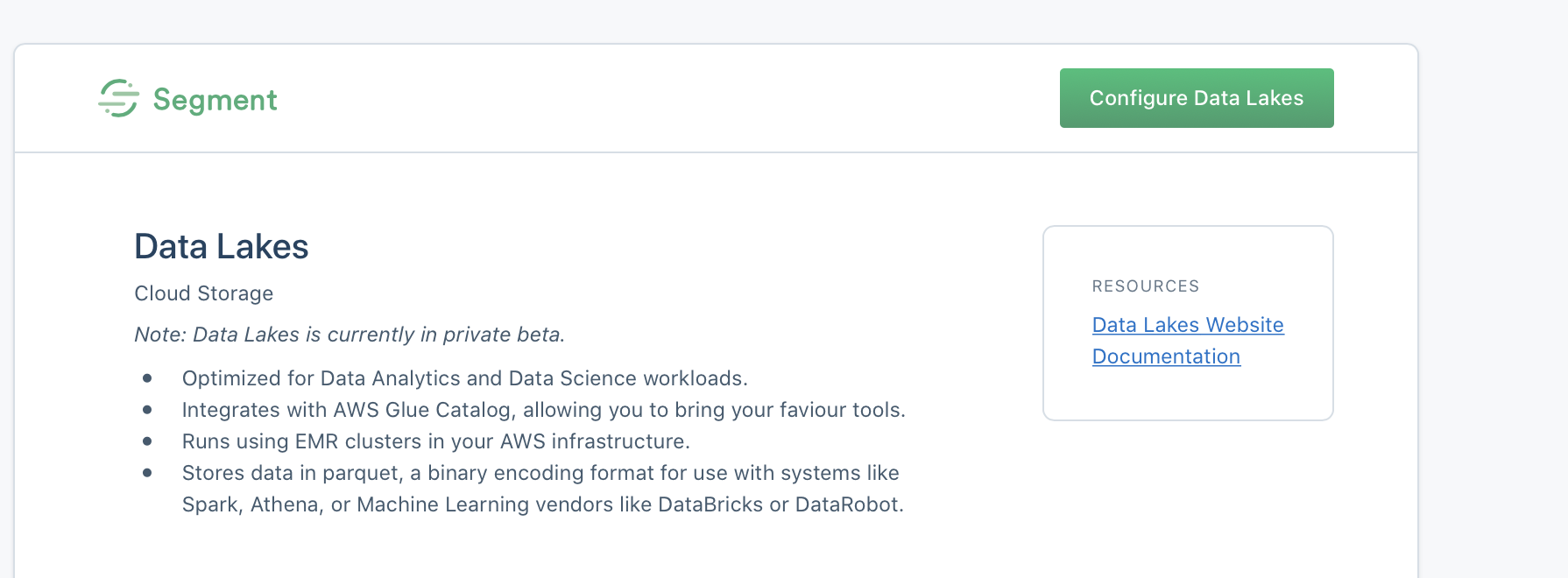1568x578 pixels.
Task: Click the RESOURCES section label
Action: point(1145,286)
